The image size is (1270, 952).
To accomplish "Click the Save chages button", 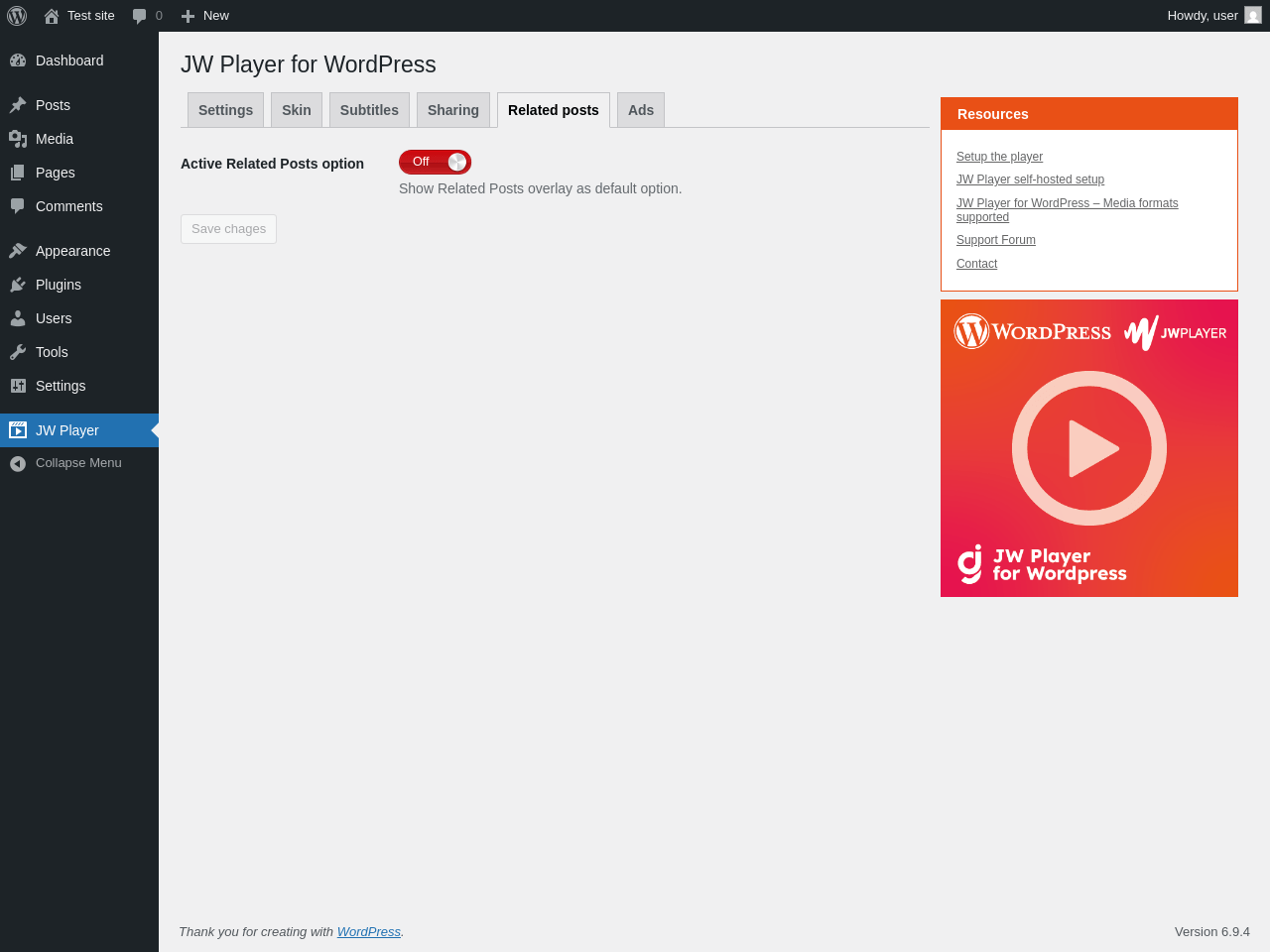I will (228, 229).
